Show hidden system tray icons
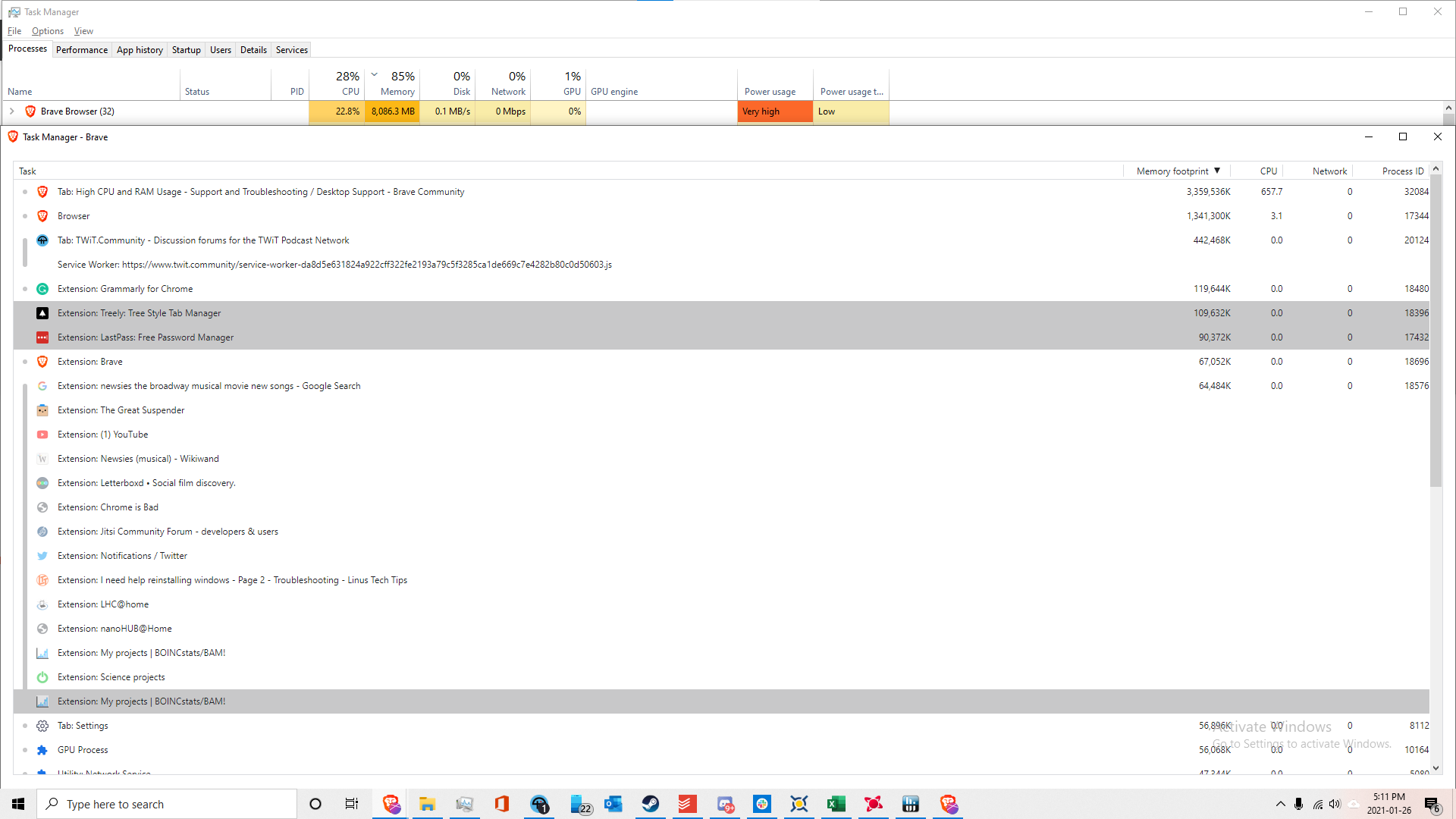The height and width of the screenshot is (819, 1456). click(x=1280, y=804)
